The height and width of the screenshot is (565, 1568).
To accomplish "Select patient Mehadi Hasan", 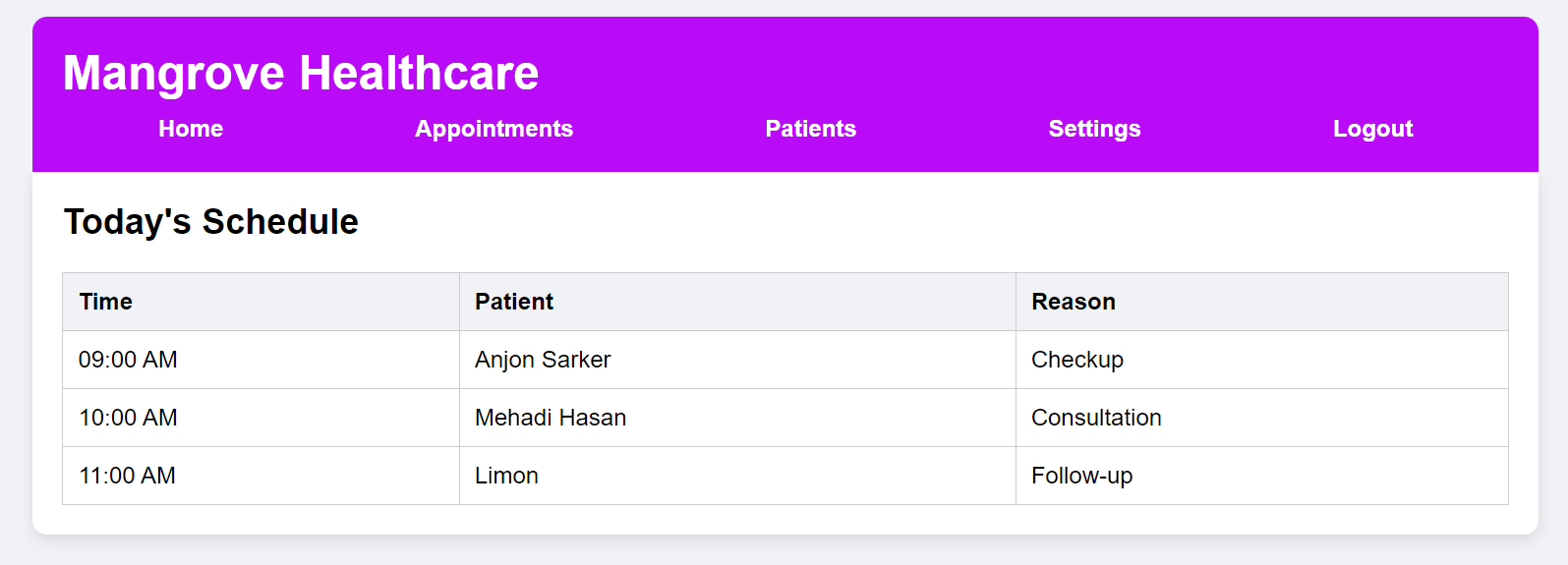I will 551,418.
